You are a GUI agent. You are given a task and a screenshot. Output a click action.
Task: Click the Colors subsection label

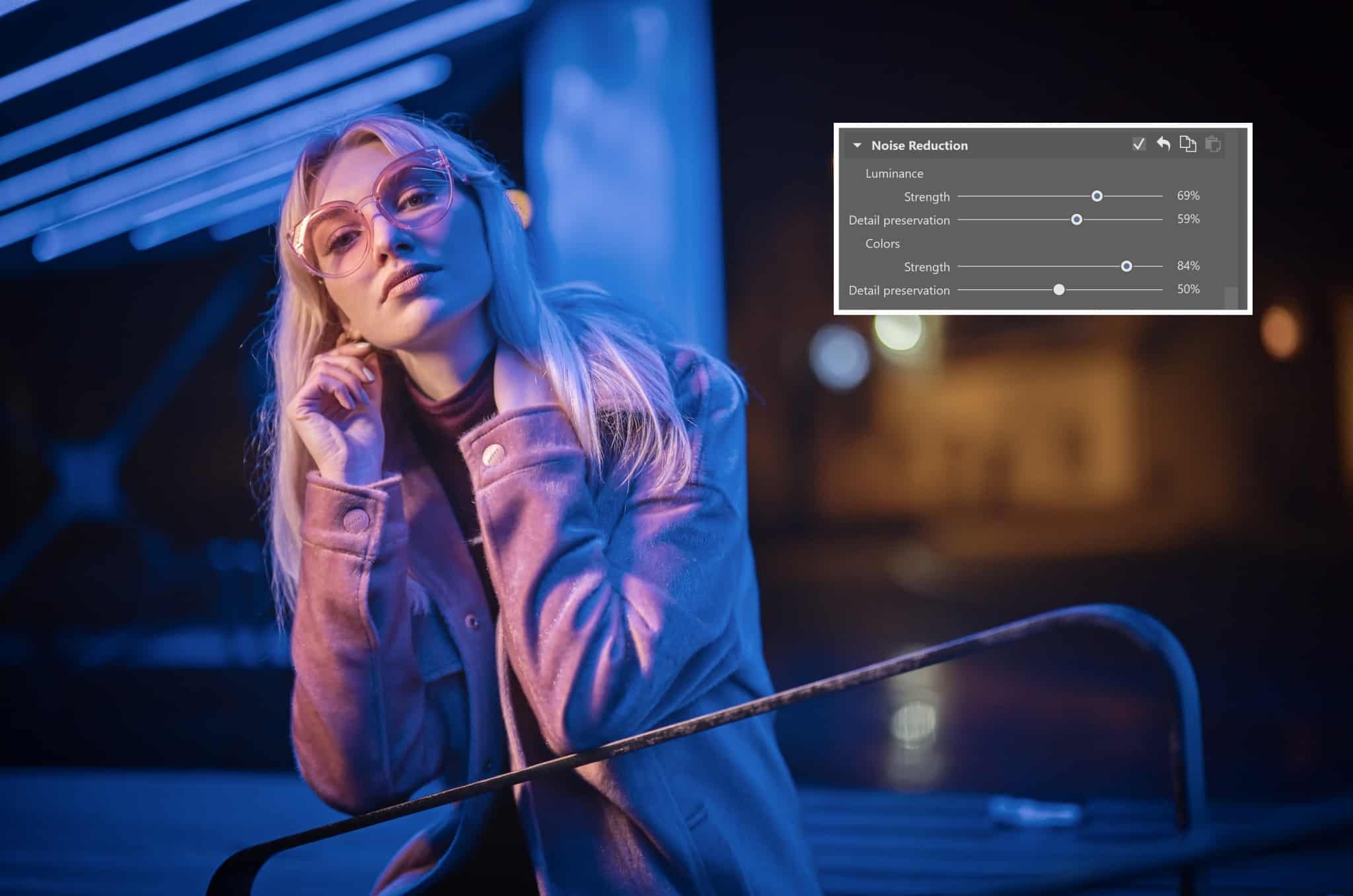pos(882,244)
